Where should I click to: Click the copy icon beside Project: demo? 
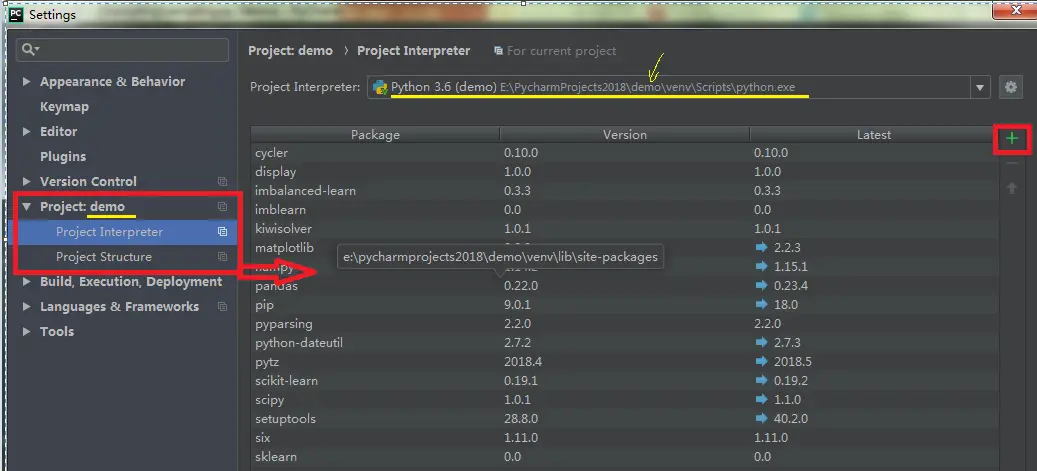pyautogui.click(x=222, y=206)
